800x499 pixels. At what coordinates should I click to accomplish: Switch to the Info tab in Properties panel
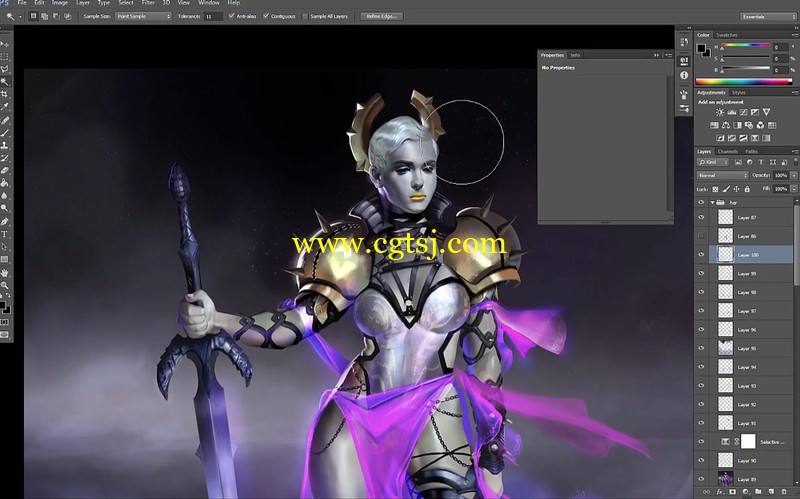[x=575, y=55]
